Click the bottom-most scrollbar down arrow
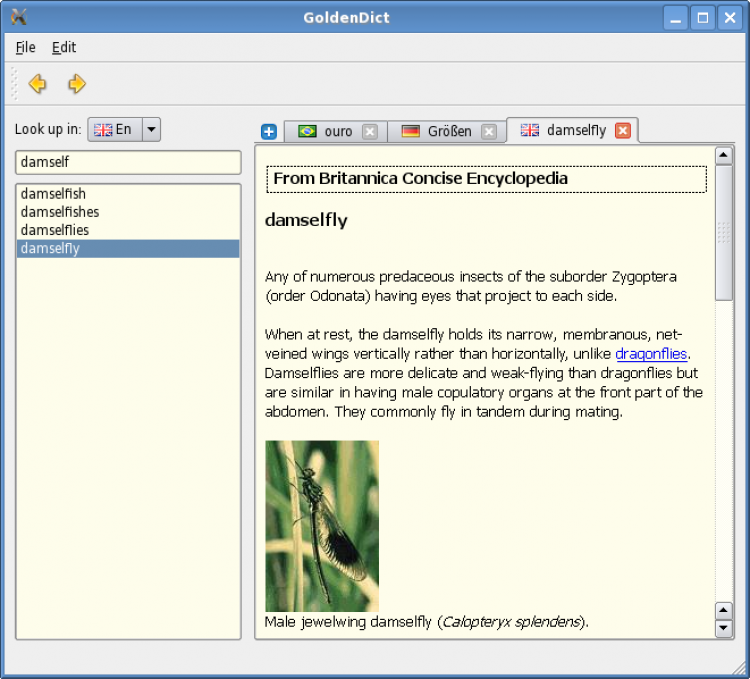The width and height of the screenshot is (750, 679). coord(724,628)
